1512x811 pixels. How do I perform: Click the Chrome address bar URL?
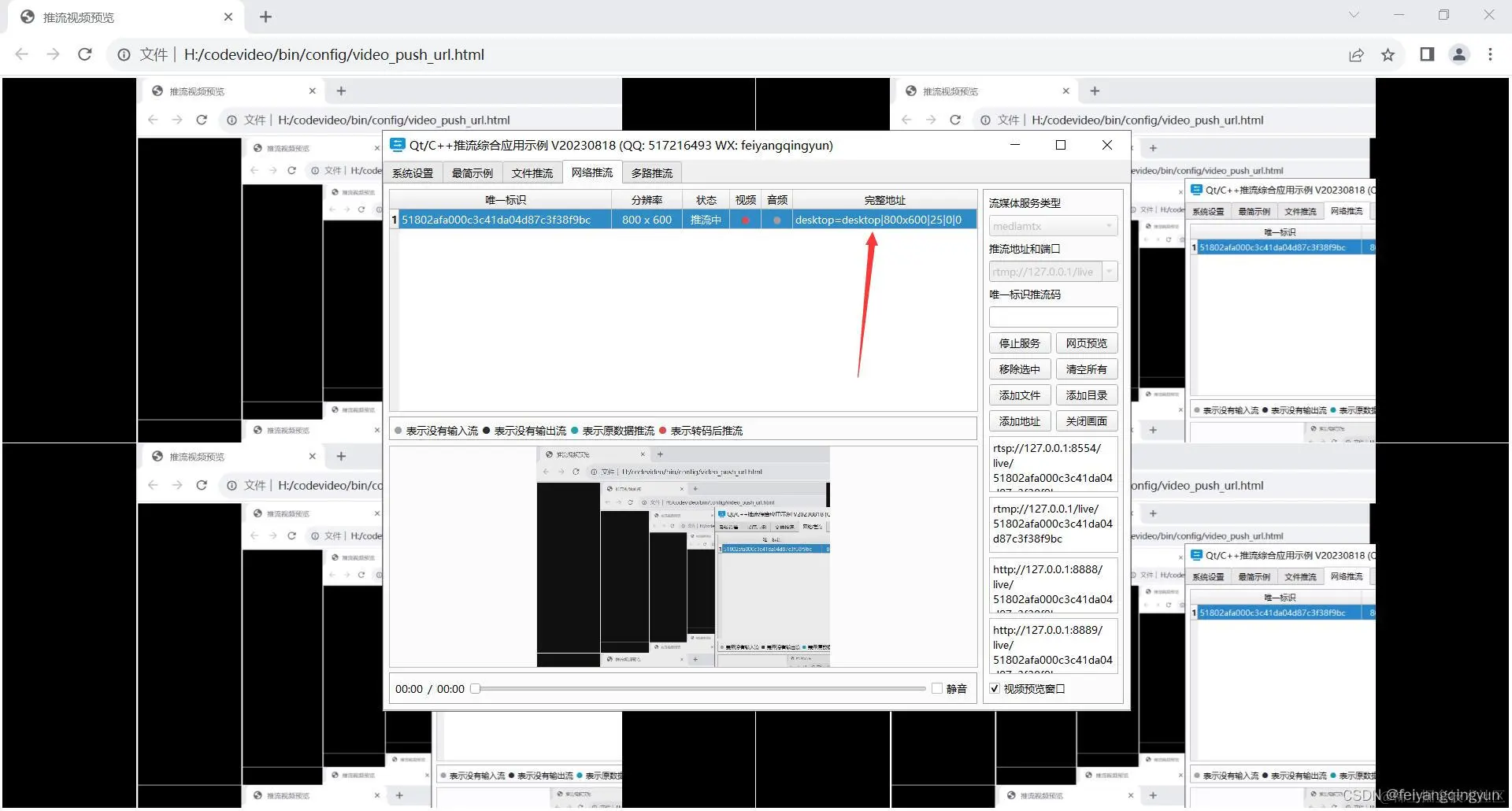tap(334, 54)
